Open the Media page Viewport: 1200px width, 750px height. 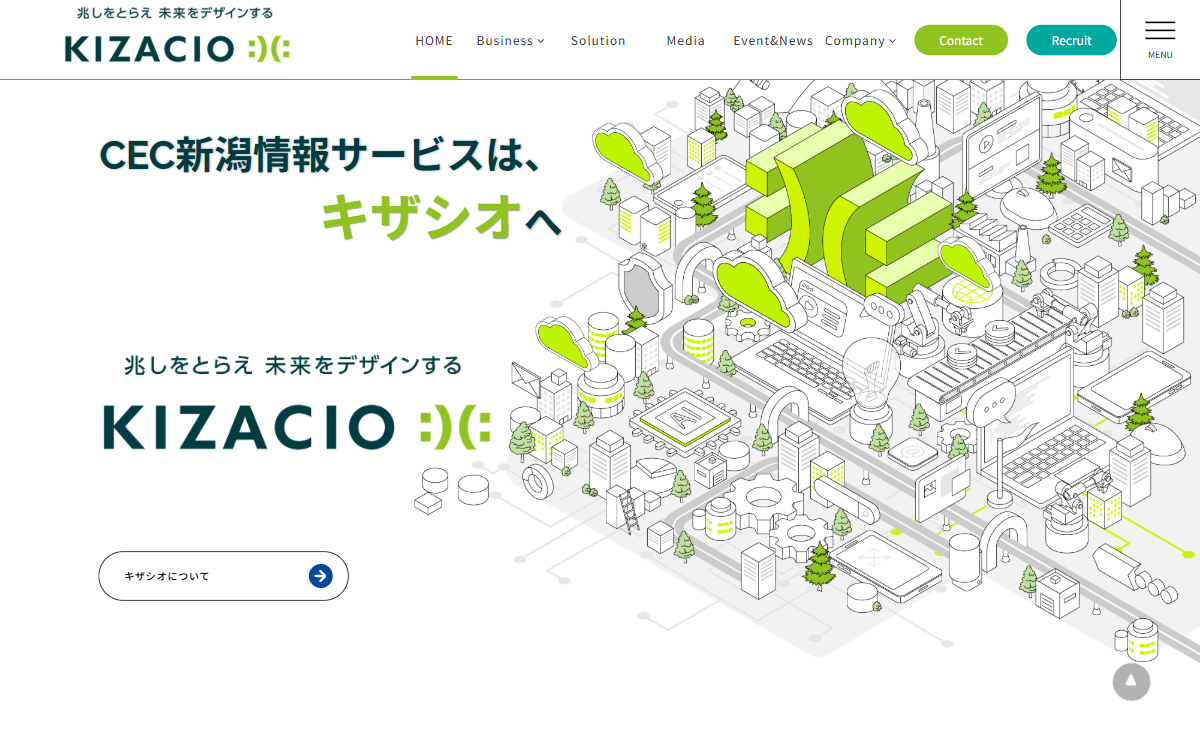686,41
